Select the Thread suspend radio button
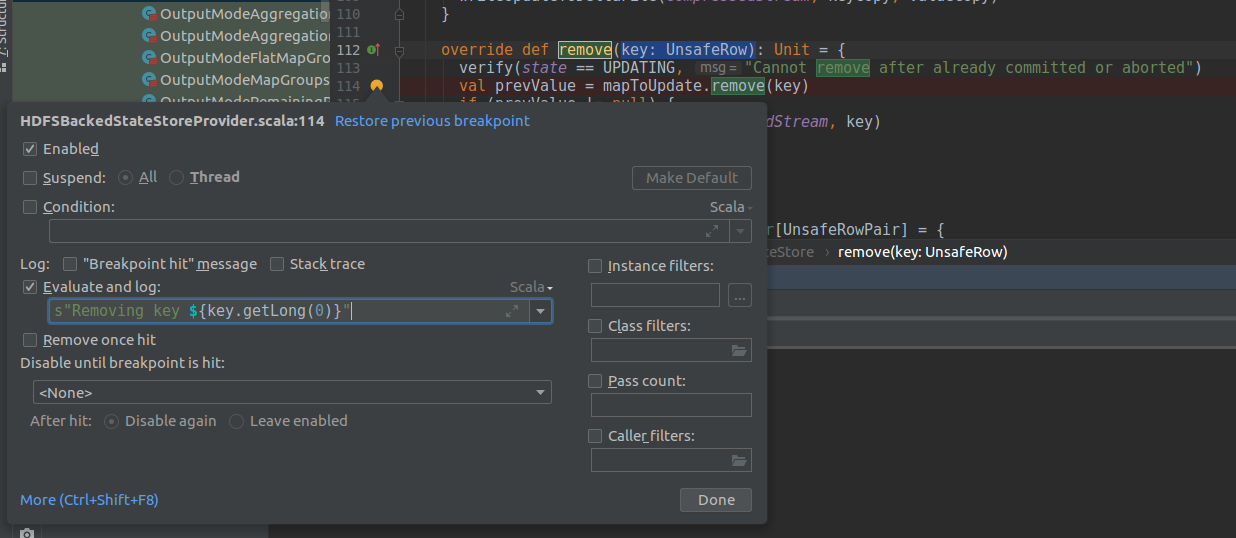 pos(177,178)
